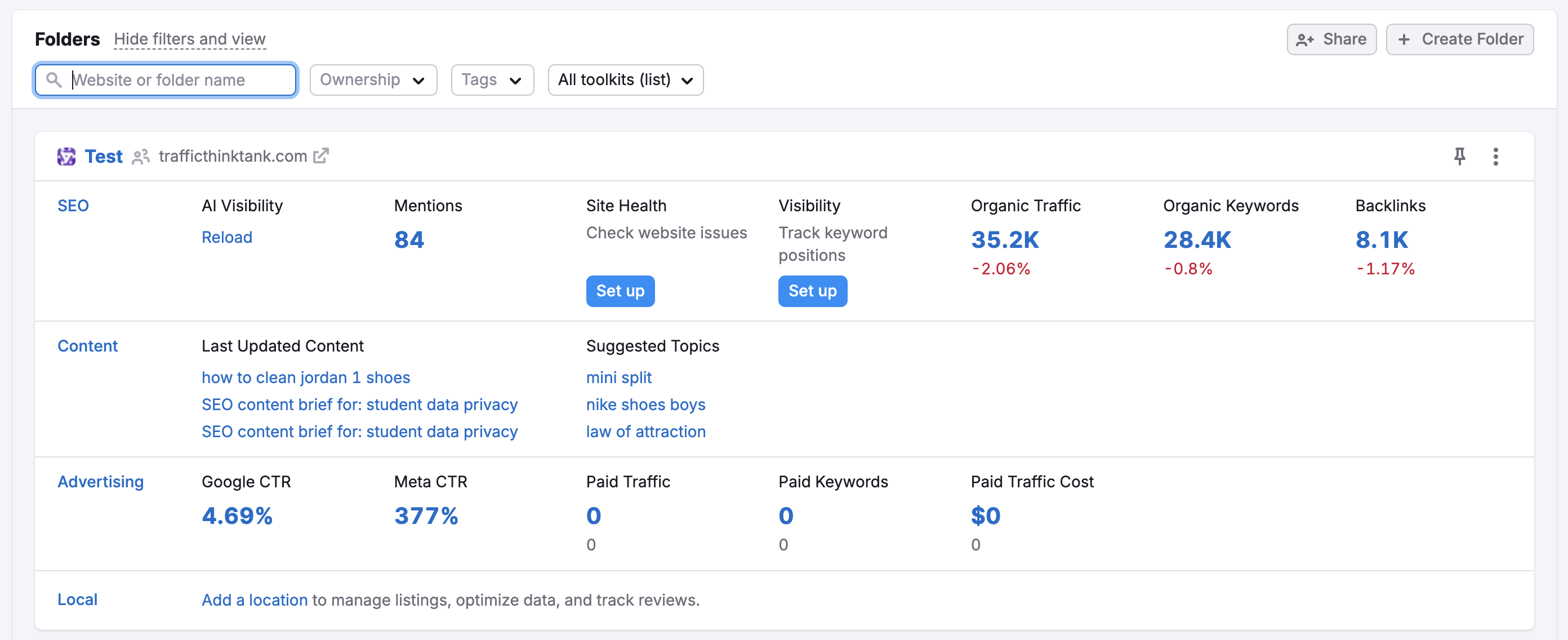Click the Create Folder plus button
This screenshot has width=1568, height=640.
click(x=1459, y=39)
